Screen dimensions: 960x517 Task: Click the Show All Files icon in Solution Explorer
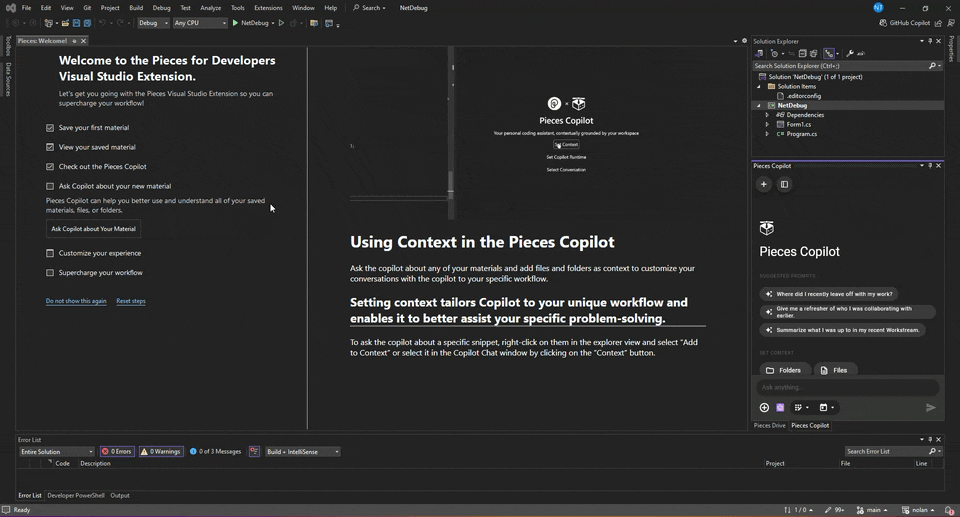[813, 53]
